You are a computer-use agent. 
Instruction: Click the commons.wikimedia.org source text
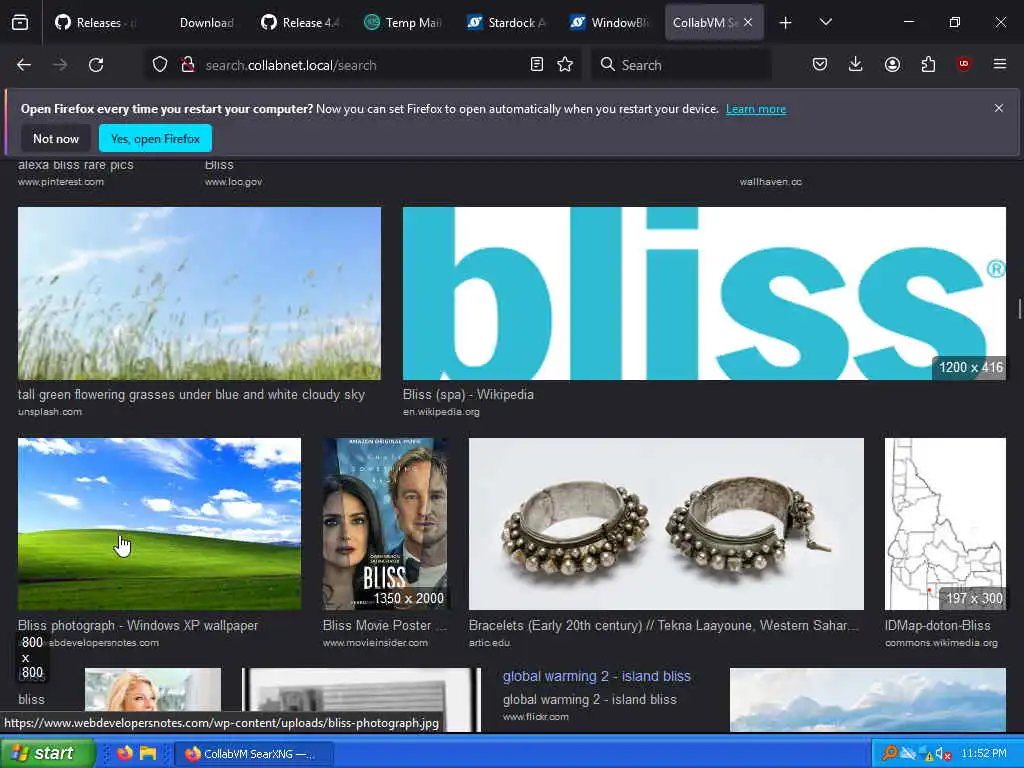(941, 643)
